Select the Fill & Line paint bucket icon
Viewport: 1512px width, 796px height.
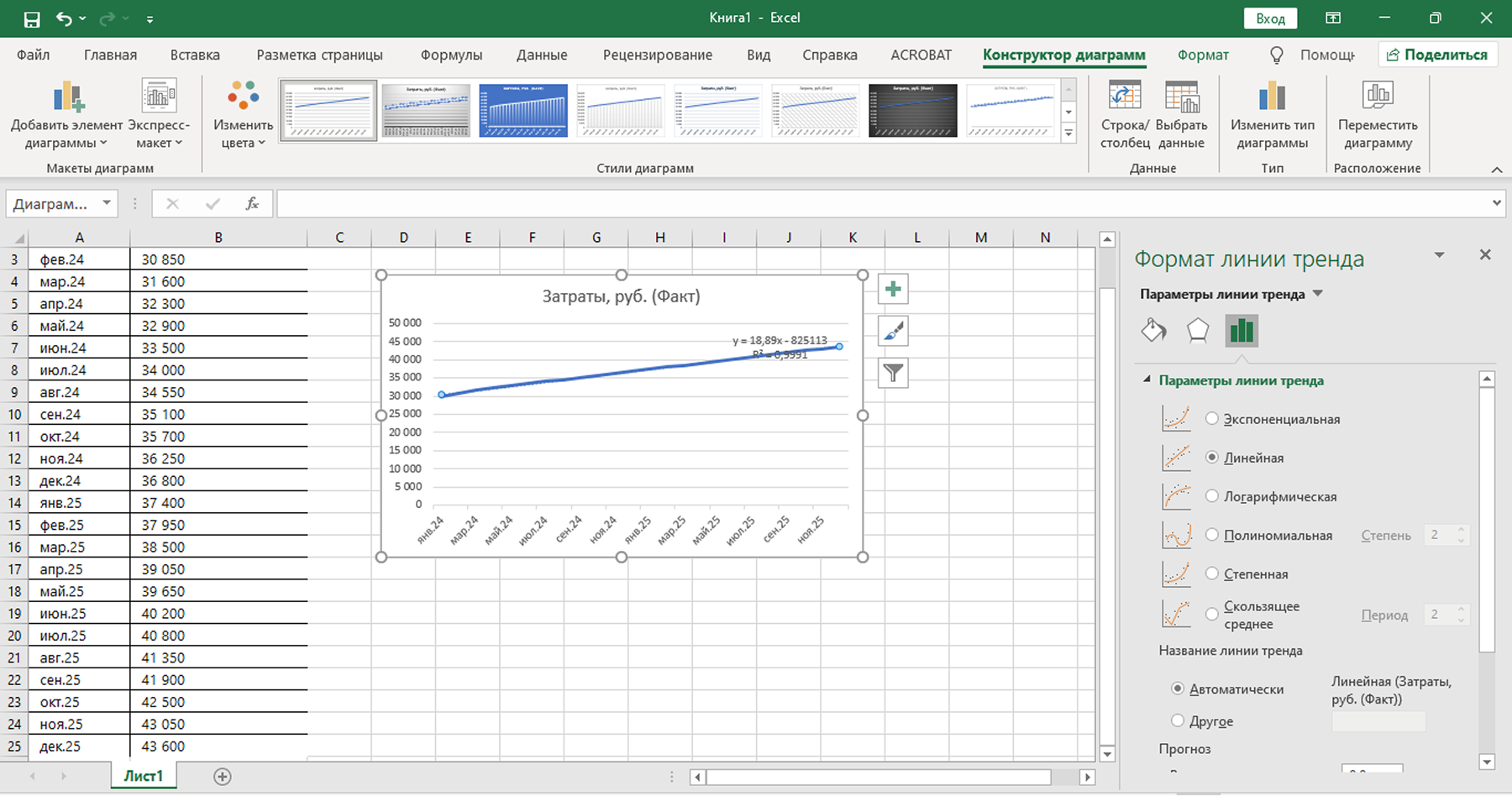1153,331
